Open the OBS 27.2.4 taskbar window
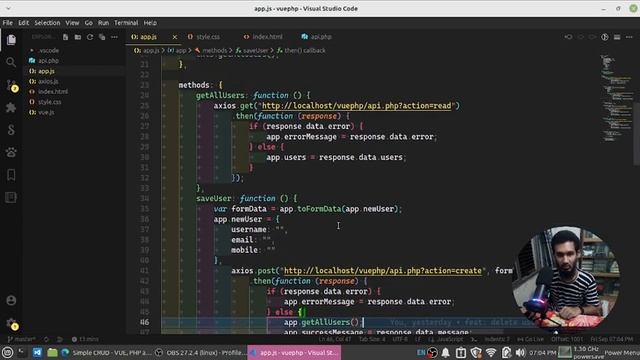Image resolution: width=640 pixels, height=360 pixels. 200,353
